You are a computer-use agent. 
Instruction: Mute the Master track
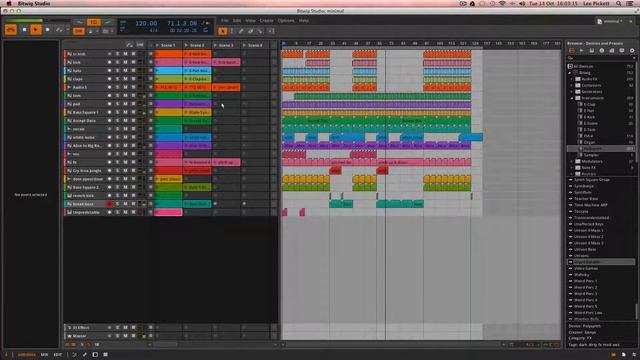(x=125, y=336)
